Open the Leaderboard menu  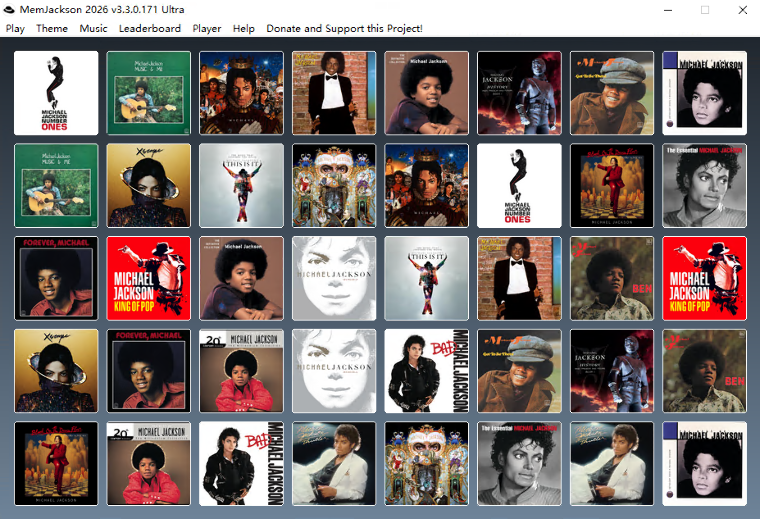click(x=150, y=29)
